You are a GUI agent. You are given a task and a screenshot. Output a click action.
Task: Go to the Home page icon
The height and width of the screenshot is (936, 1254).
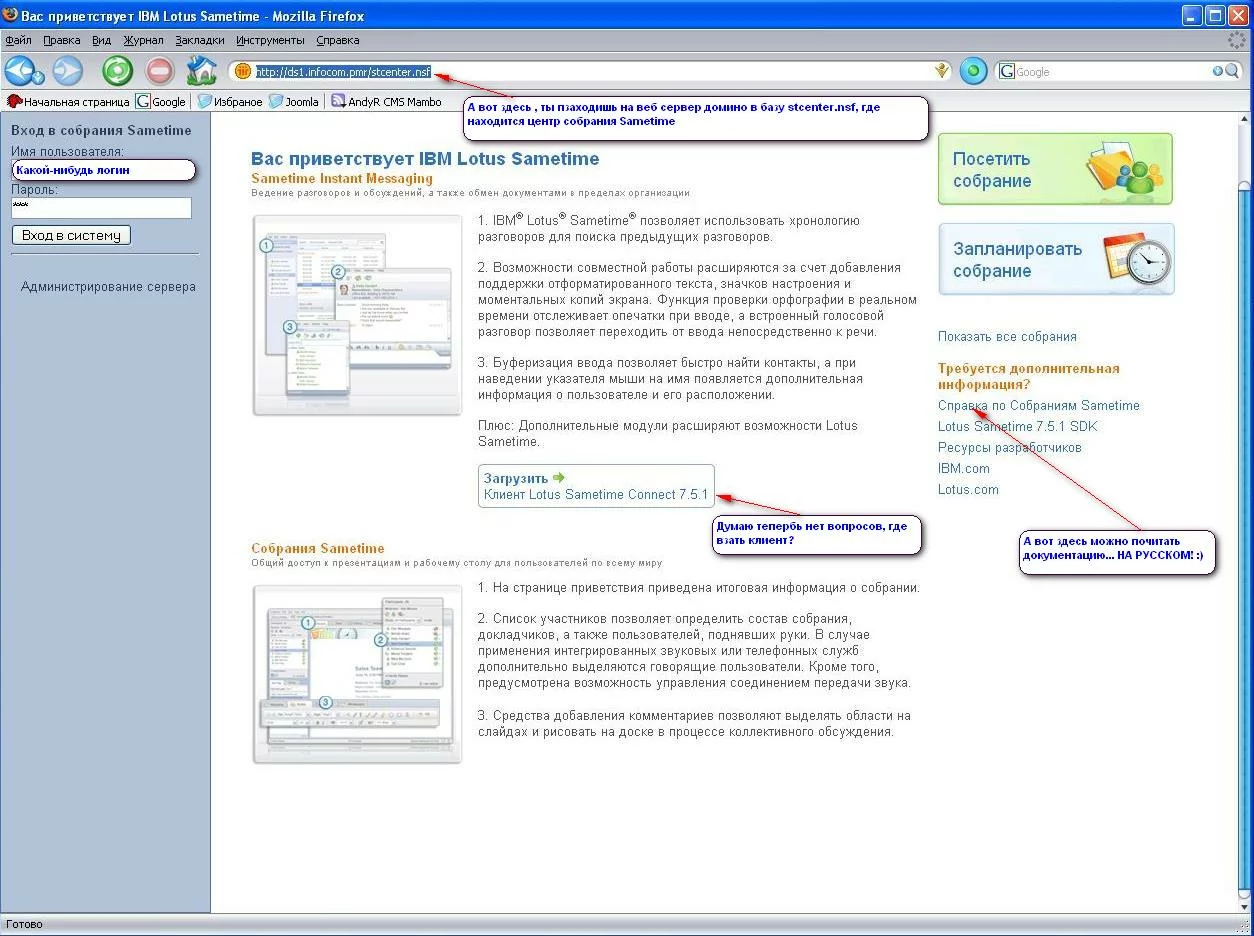click(x=202, y=71)
